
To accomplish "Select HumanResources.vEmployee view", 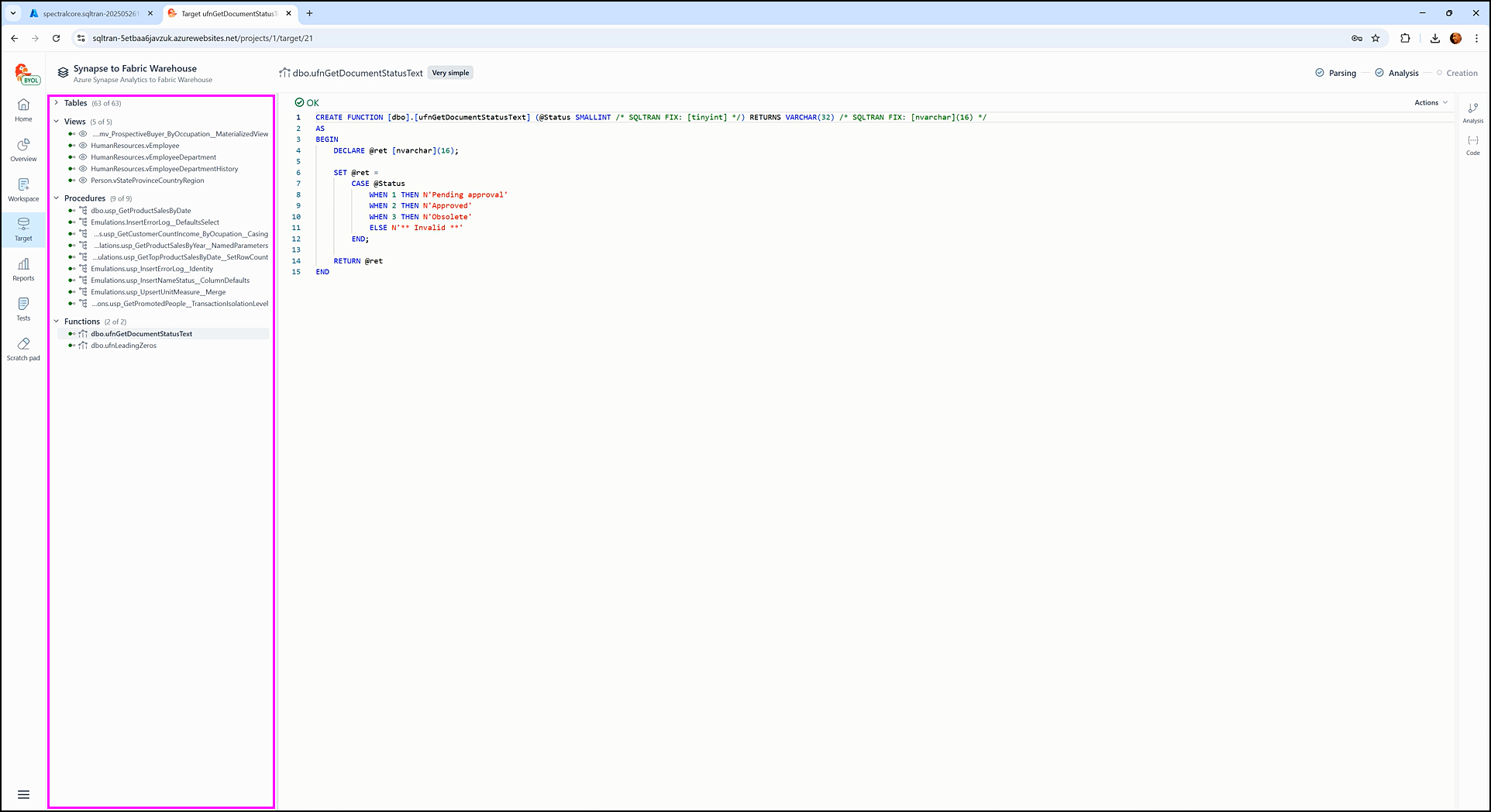I will tap(135, 146).
